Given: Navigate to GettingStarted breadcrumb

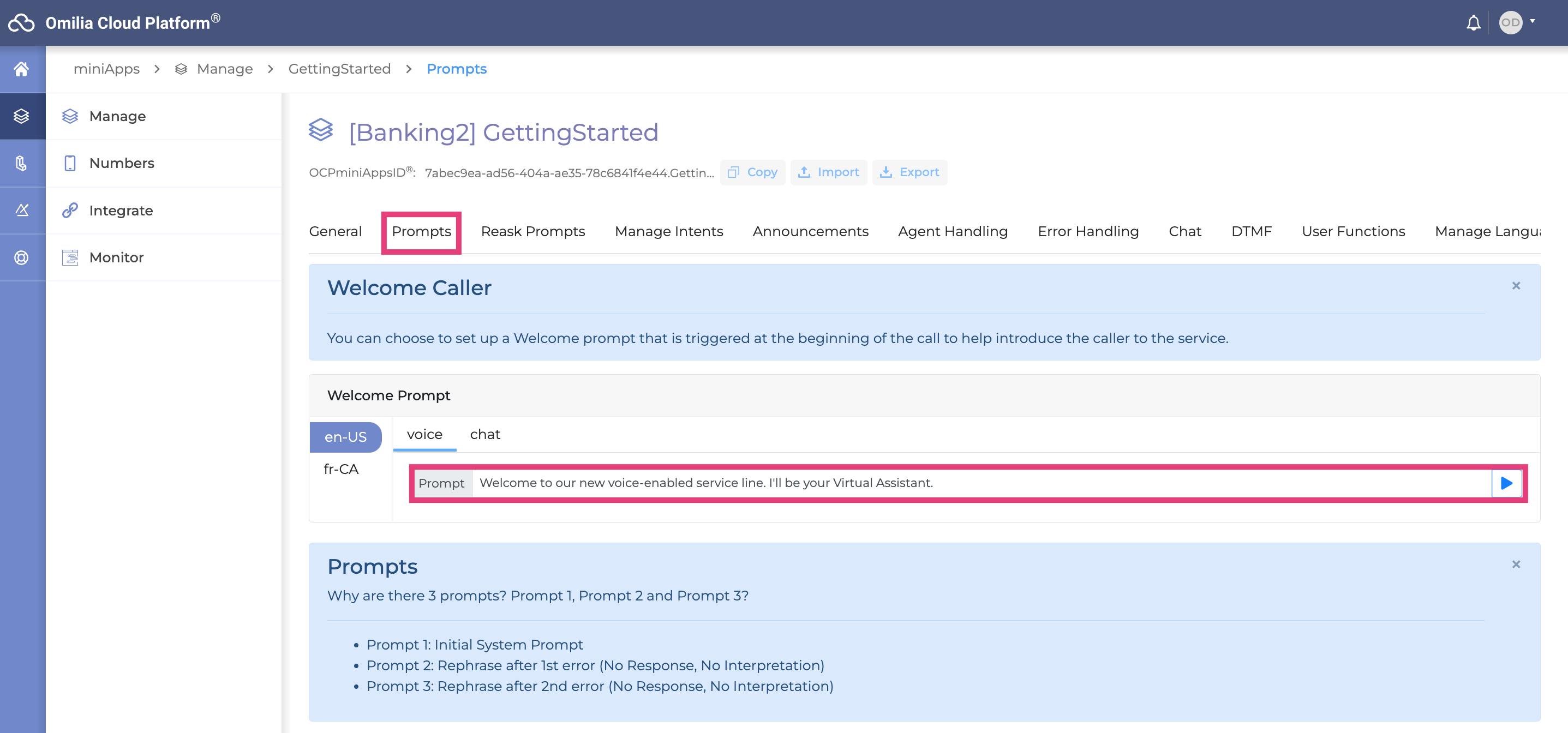Looking at the screenshot, I should pos(340,69).
